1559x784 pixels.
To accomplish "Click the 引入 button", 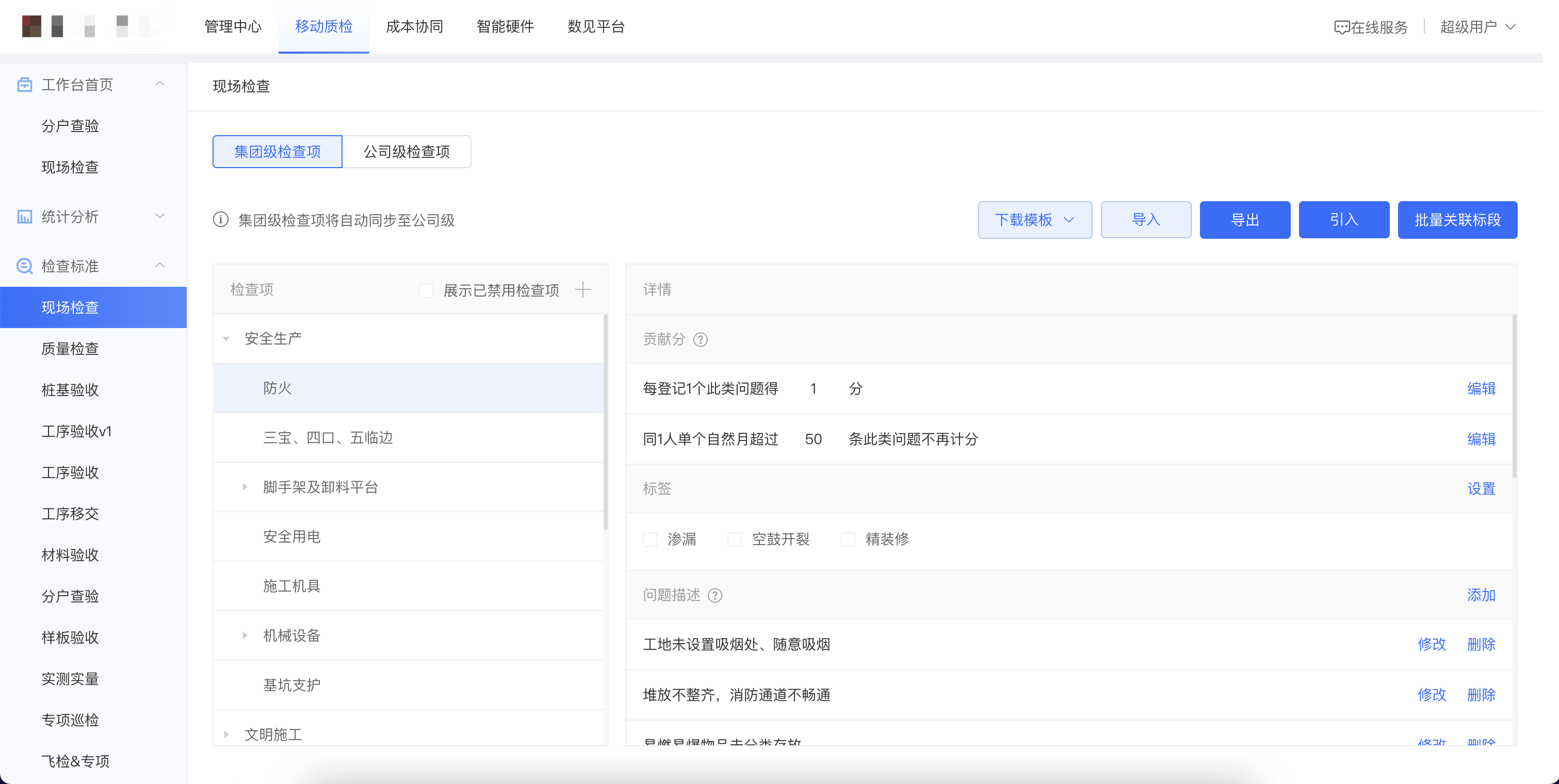I will coord(1343,220).
